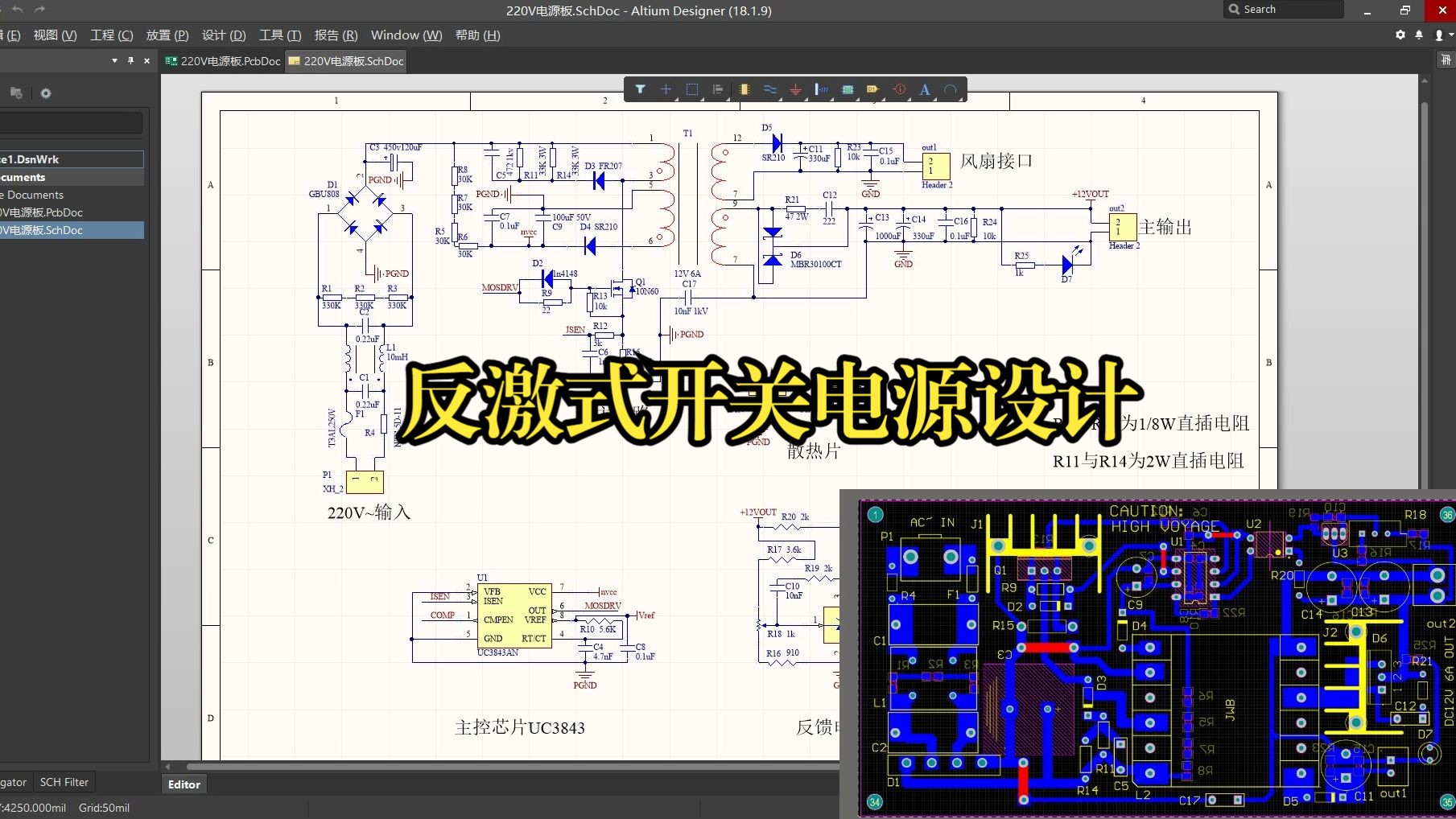Pick the Place Wire tool
Screen dimensions: 1456x819
pos(770,89)
